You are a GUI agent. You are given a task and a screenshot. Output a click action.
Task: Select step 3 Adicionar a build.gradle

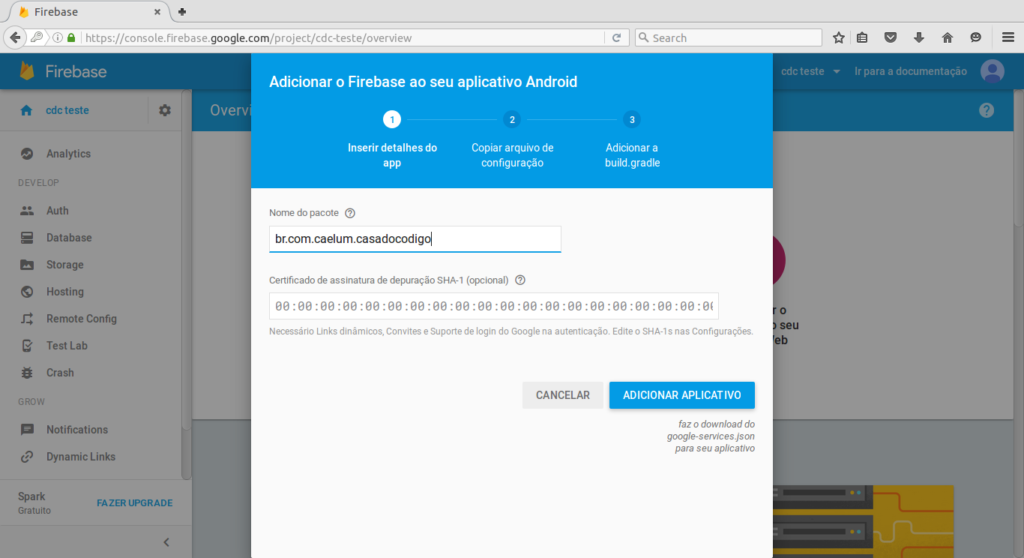[632, 141]
